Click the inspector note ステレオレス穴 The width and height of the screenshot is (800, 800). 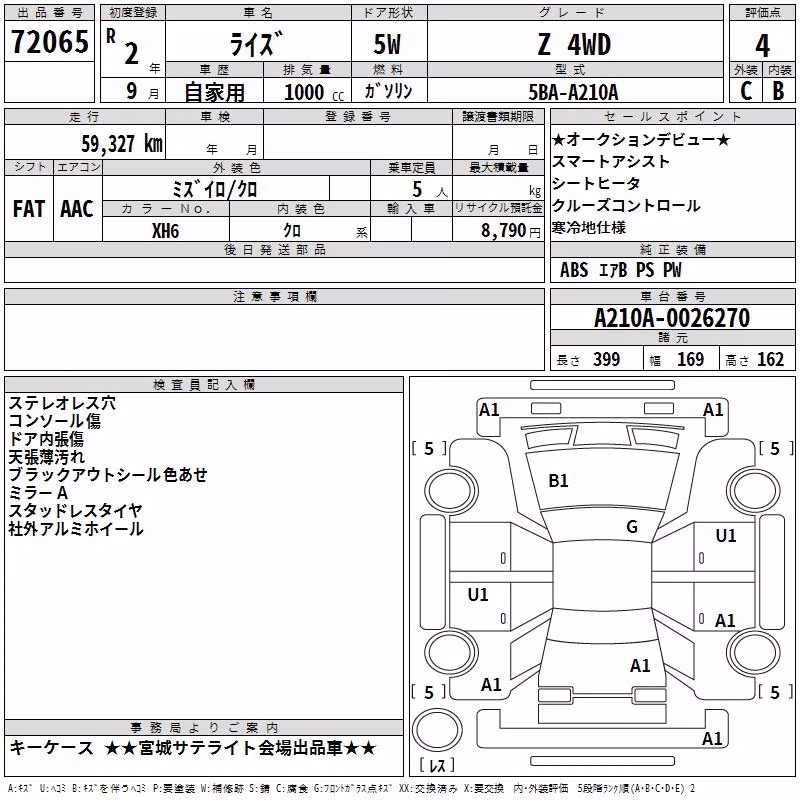coord(62,403)
